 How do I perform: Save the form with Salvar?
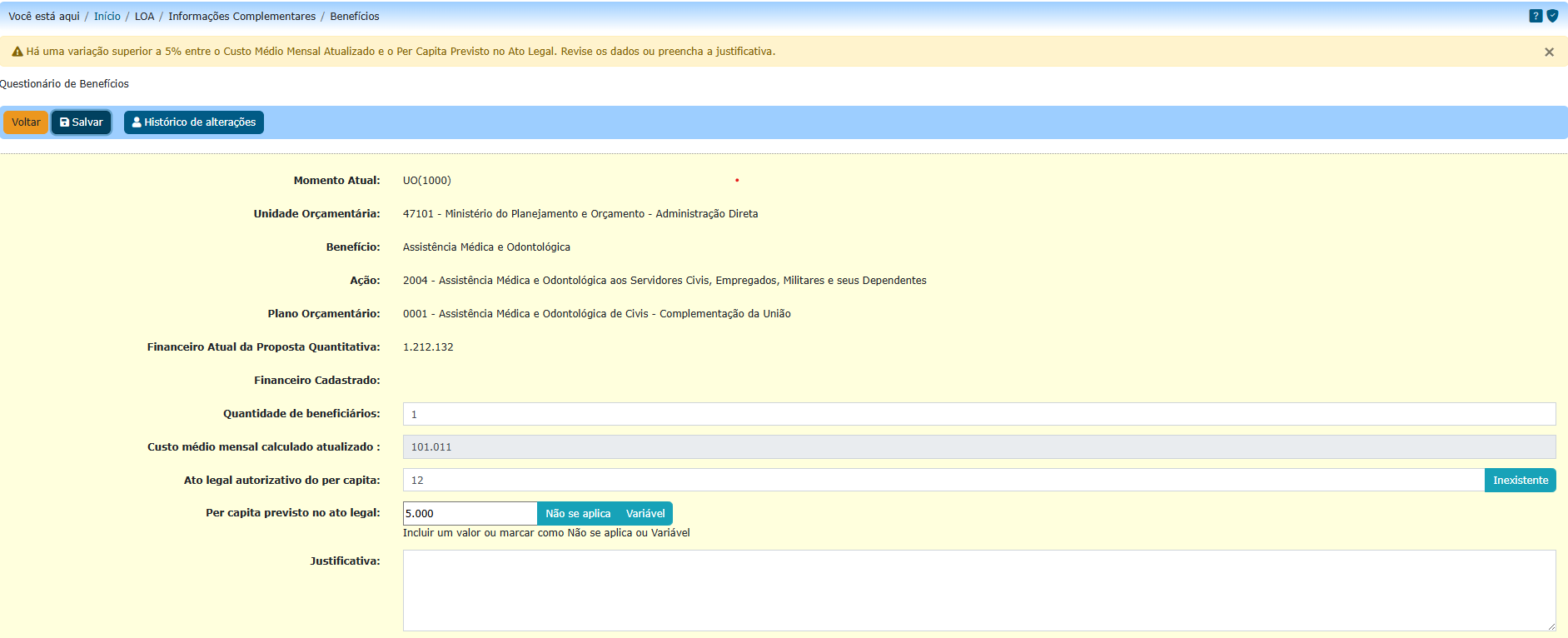point(82,122)
